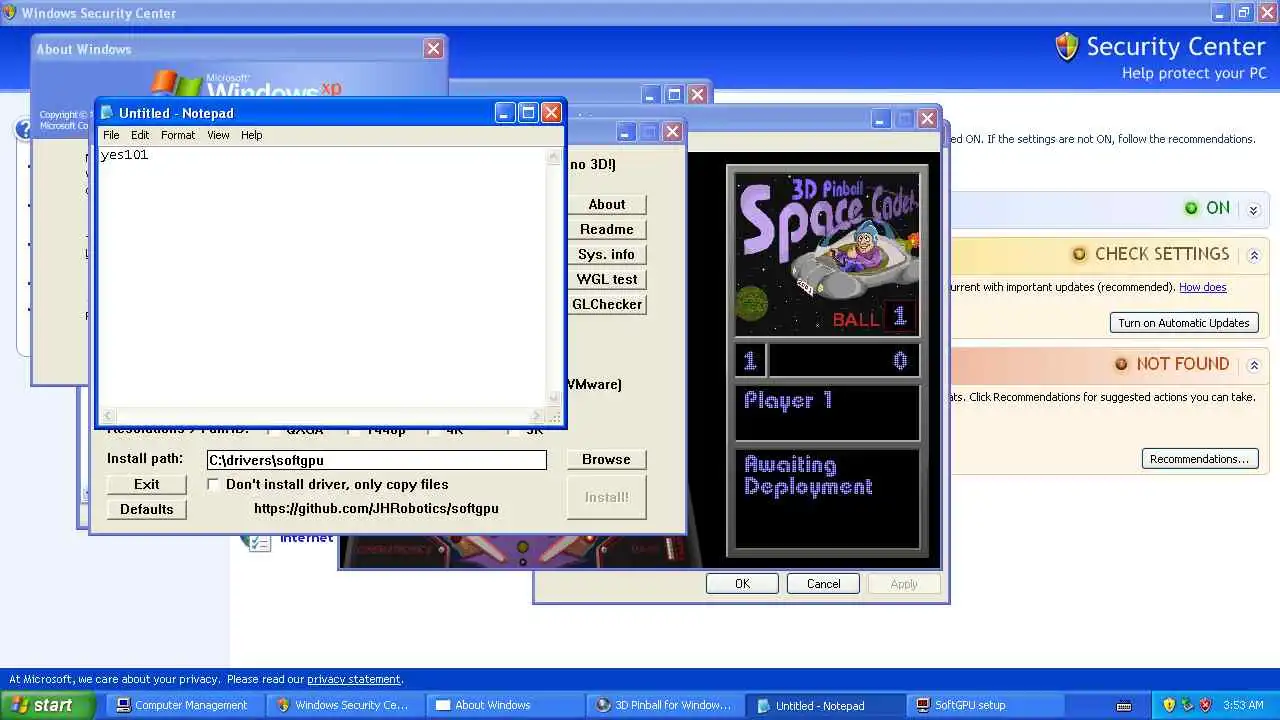Run the WGL test button
1280x720 pixels.
[606, 279]
